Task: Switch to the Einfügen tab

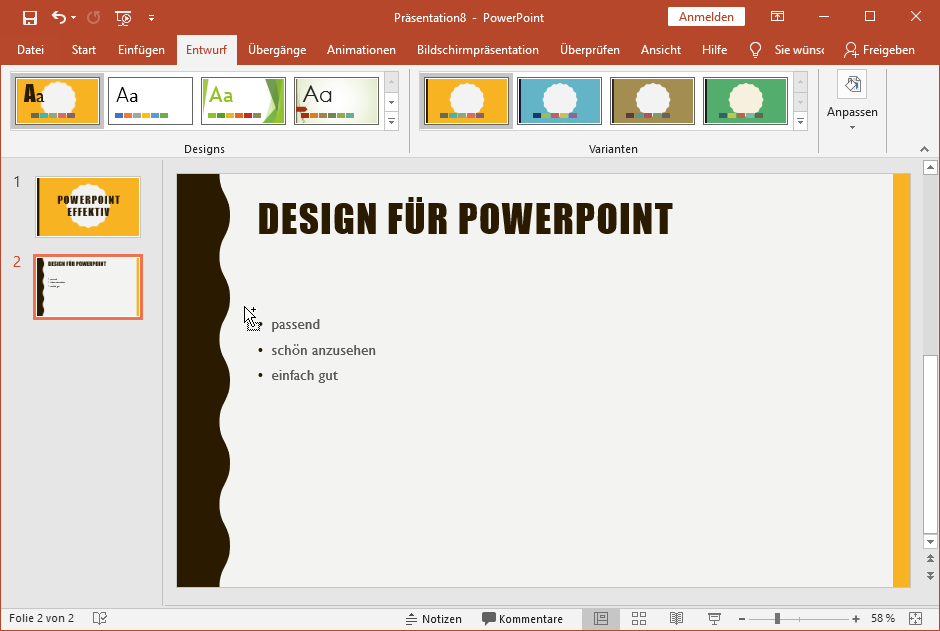Action: [141, 50]
